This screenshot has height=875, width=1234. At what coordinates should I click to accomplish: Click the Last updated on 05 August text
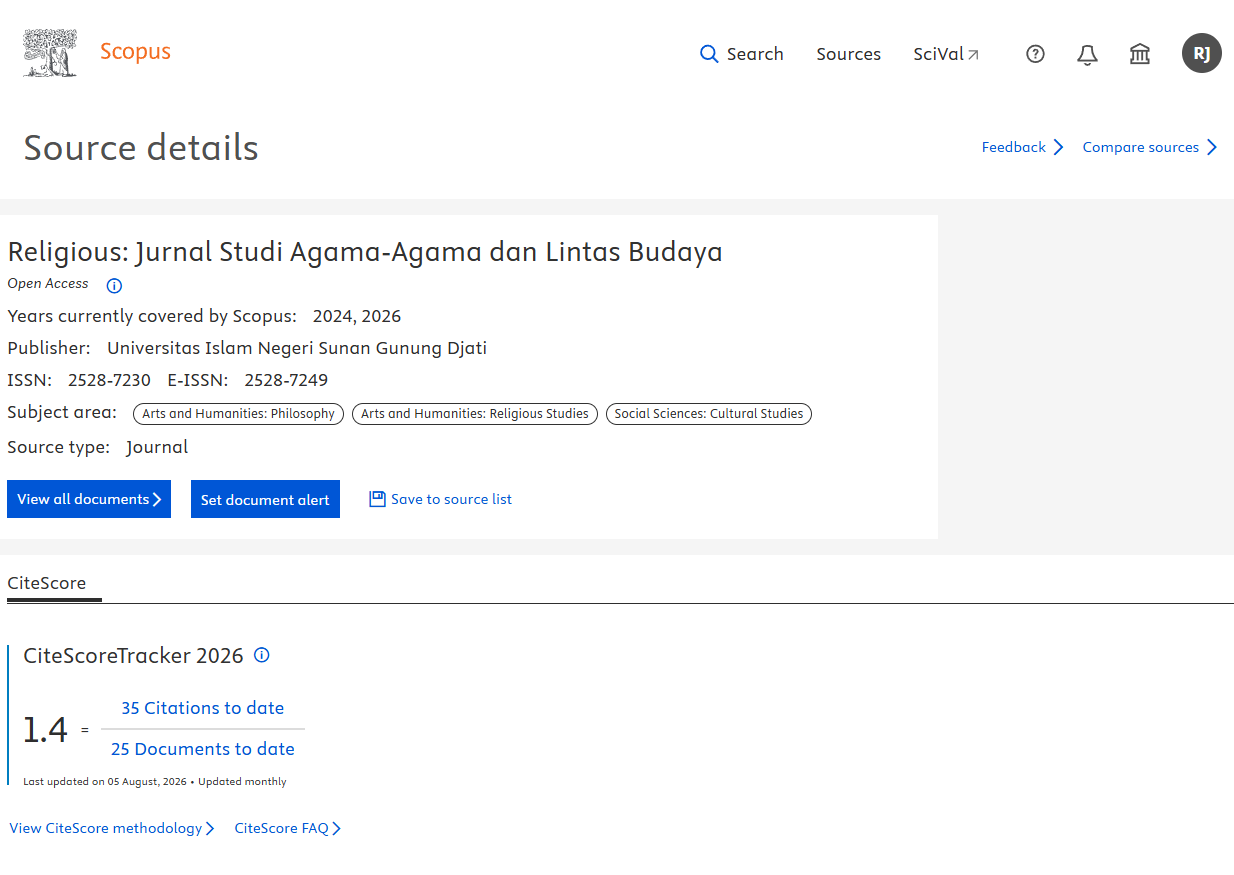click(105, 782)
